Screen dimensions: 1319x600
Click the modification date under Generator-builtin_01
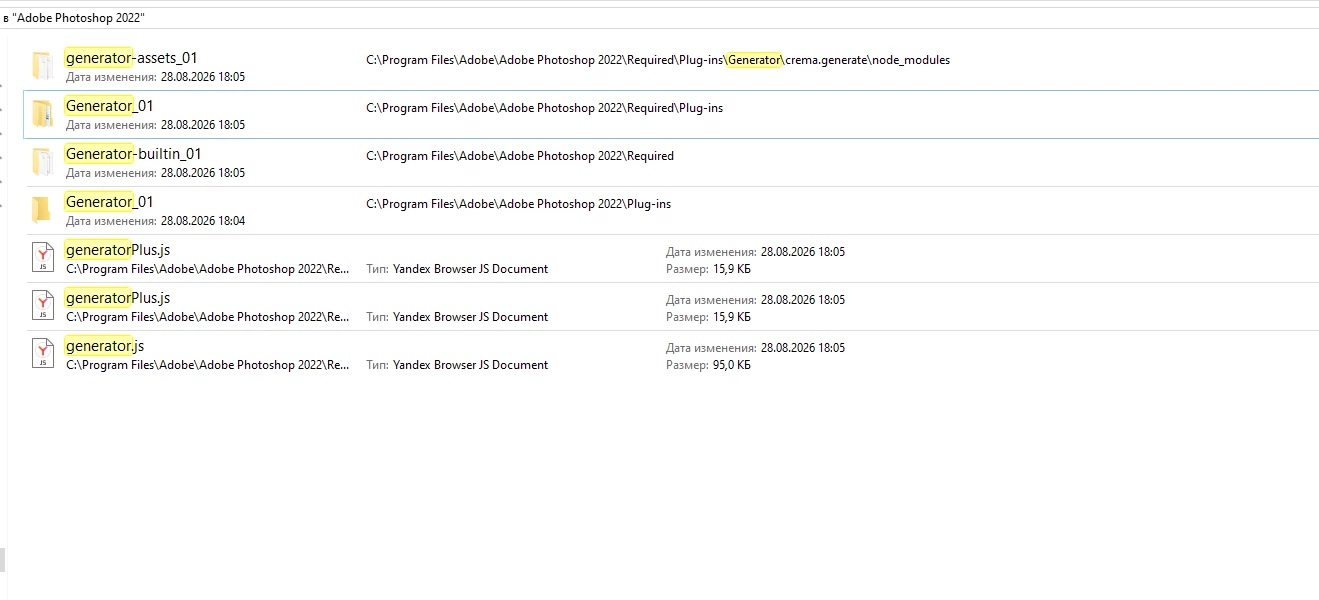[x=203, y=173]
